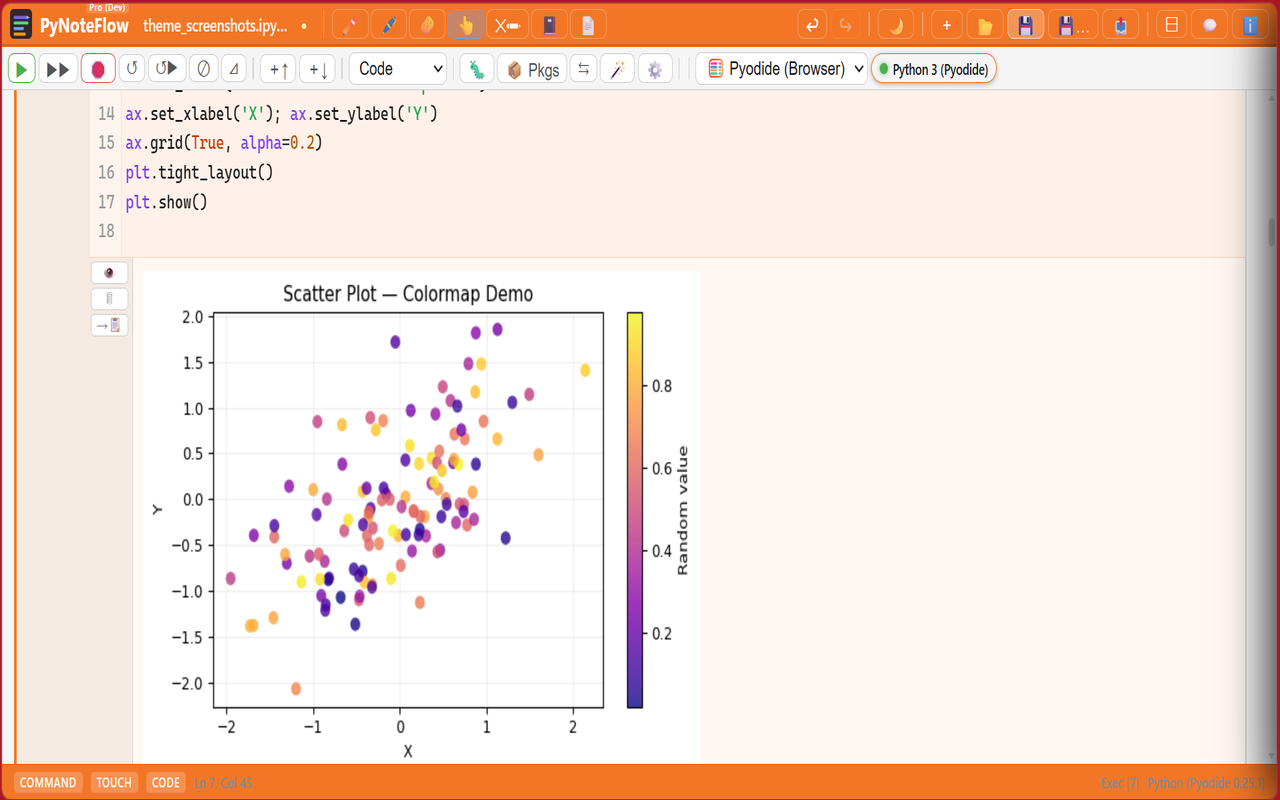Toggle the pointing-hand touch tool
Screen dimensions: 1280x800
[x=466, y=25]
